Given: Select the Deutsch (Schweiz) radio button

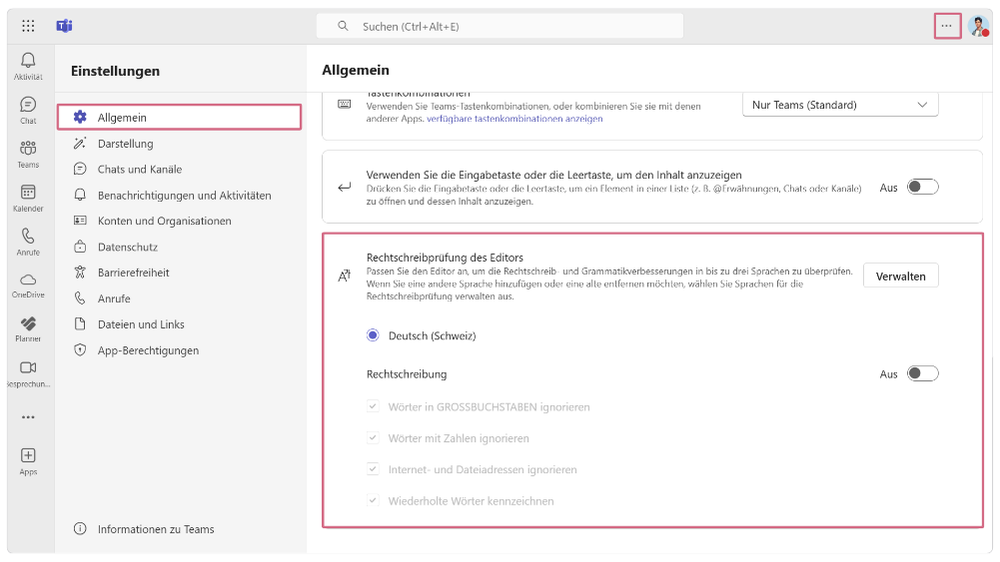Looking at the screenshot, I should tap(373, 336).
